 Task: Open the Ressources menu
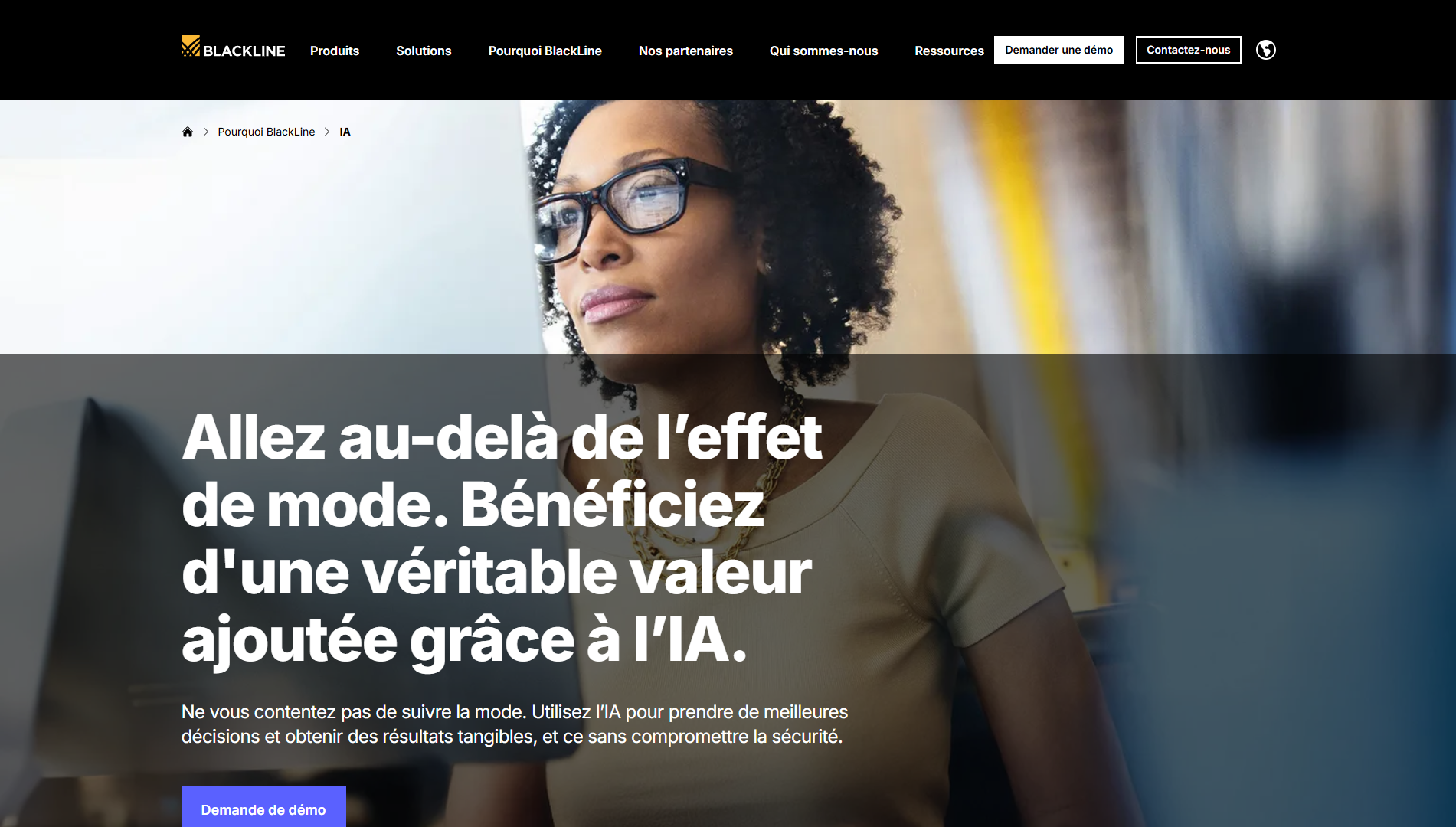pos(949,51)
